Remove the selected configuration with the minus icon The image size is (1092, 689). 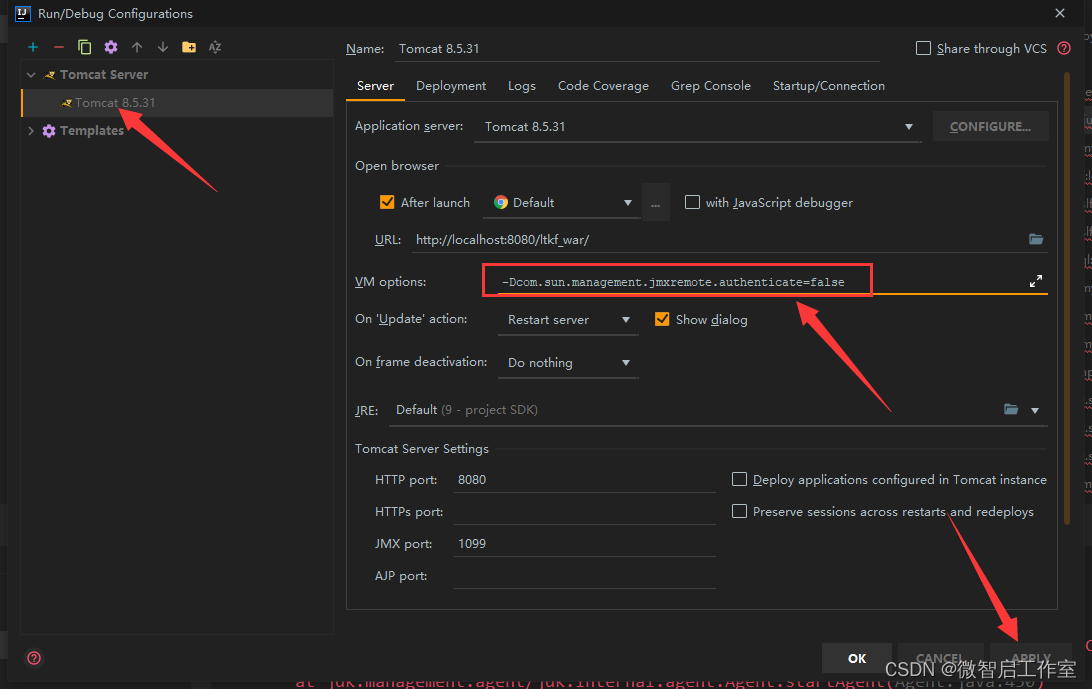click(x=58, y=47)
